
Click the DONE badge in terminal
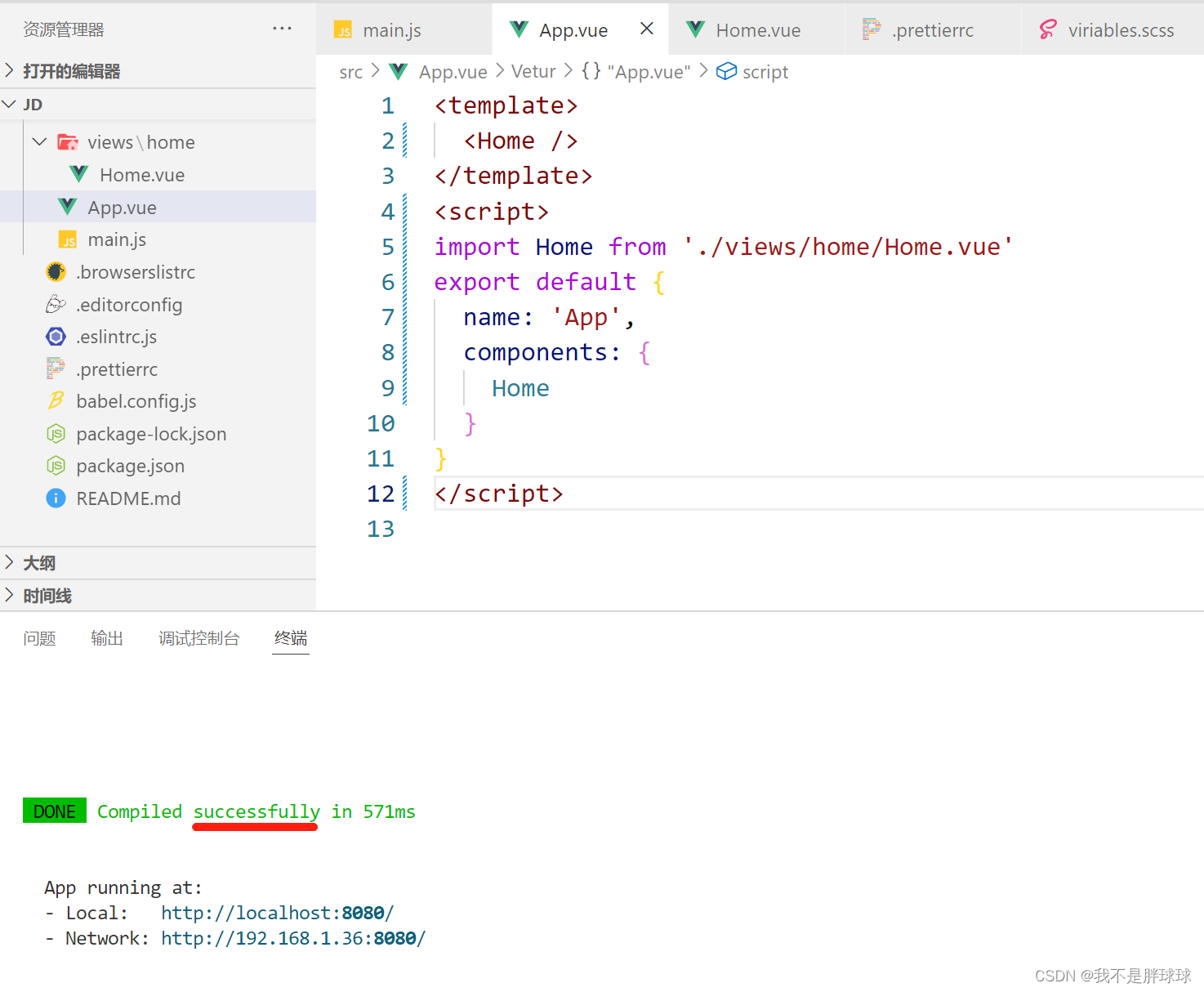pos(55,811)
